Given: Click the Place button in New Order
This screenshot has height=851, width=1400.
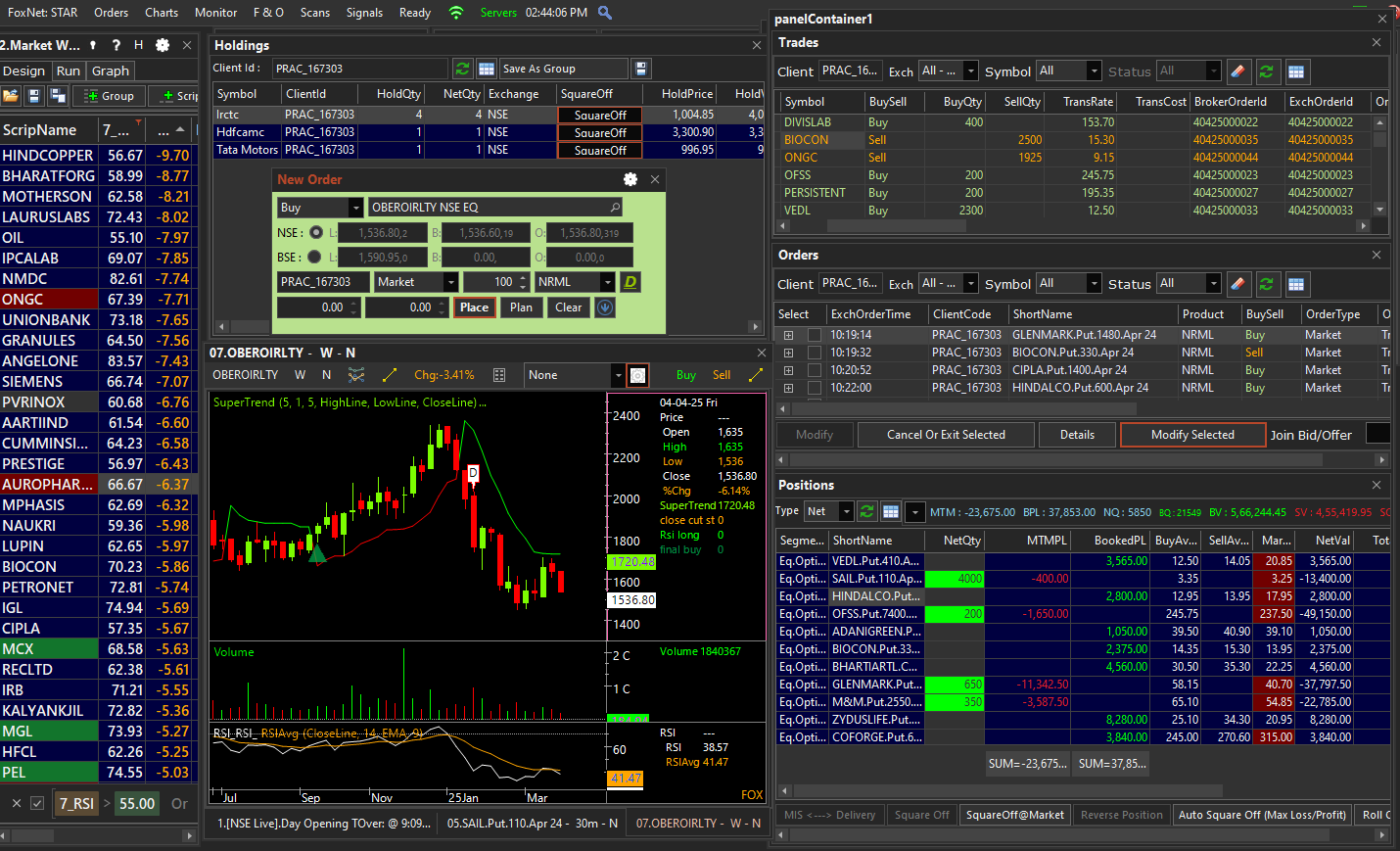Looking at the screenshot, I should pyautogui.click(x=474, y=307).
